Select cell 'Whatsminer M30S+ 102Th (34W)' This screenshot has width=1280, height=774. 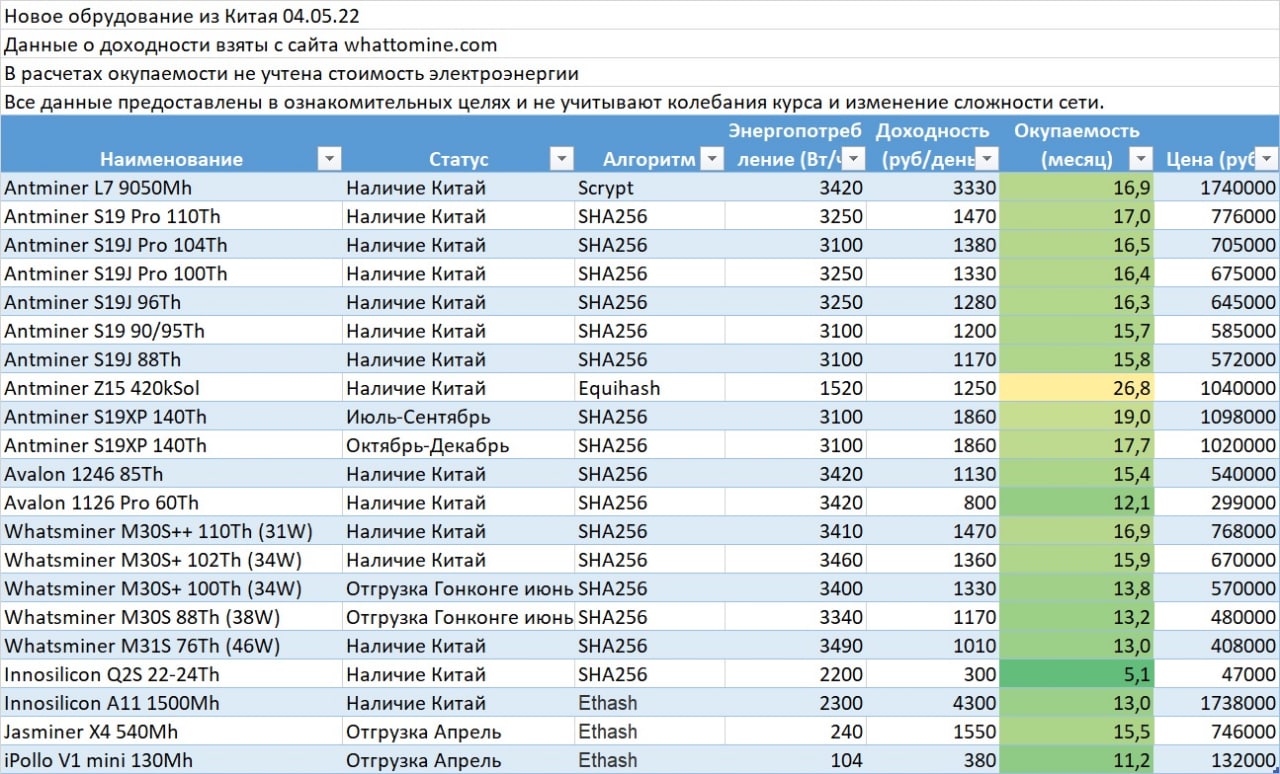[171, 560]
